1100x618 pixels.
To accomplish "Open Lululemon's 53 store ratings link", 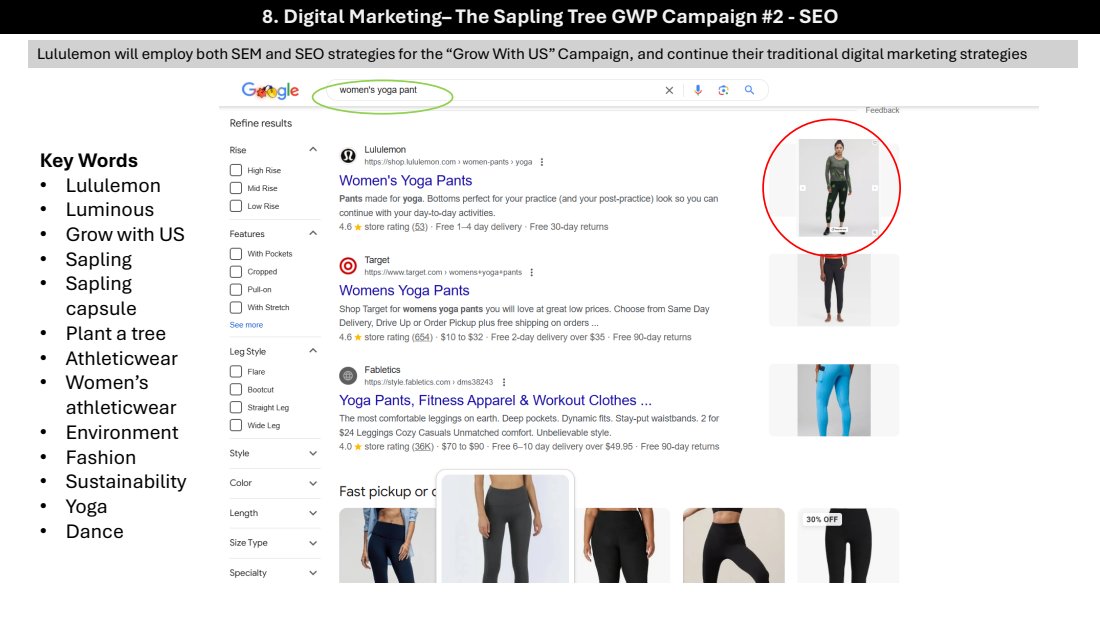I will (x=420, y=227).
